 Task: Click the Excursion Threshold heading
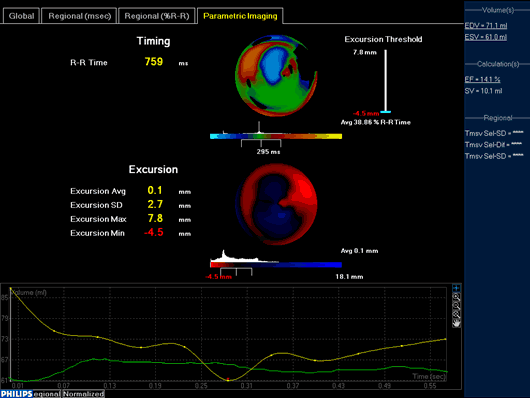(383, 39)
